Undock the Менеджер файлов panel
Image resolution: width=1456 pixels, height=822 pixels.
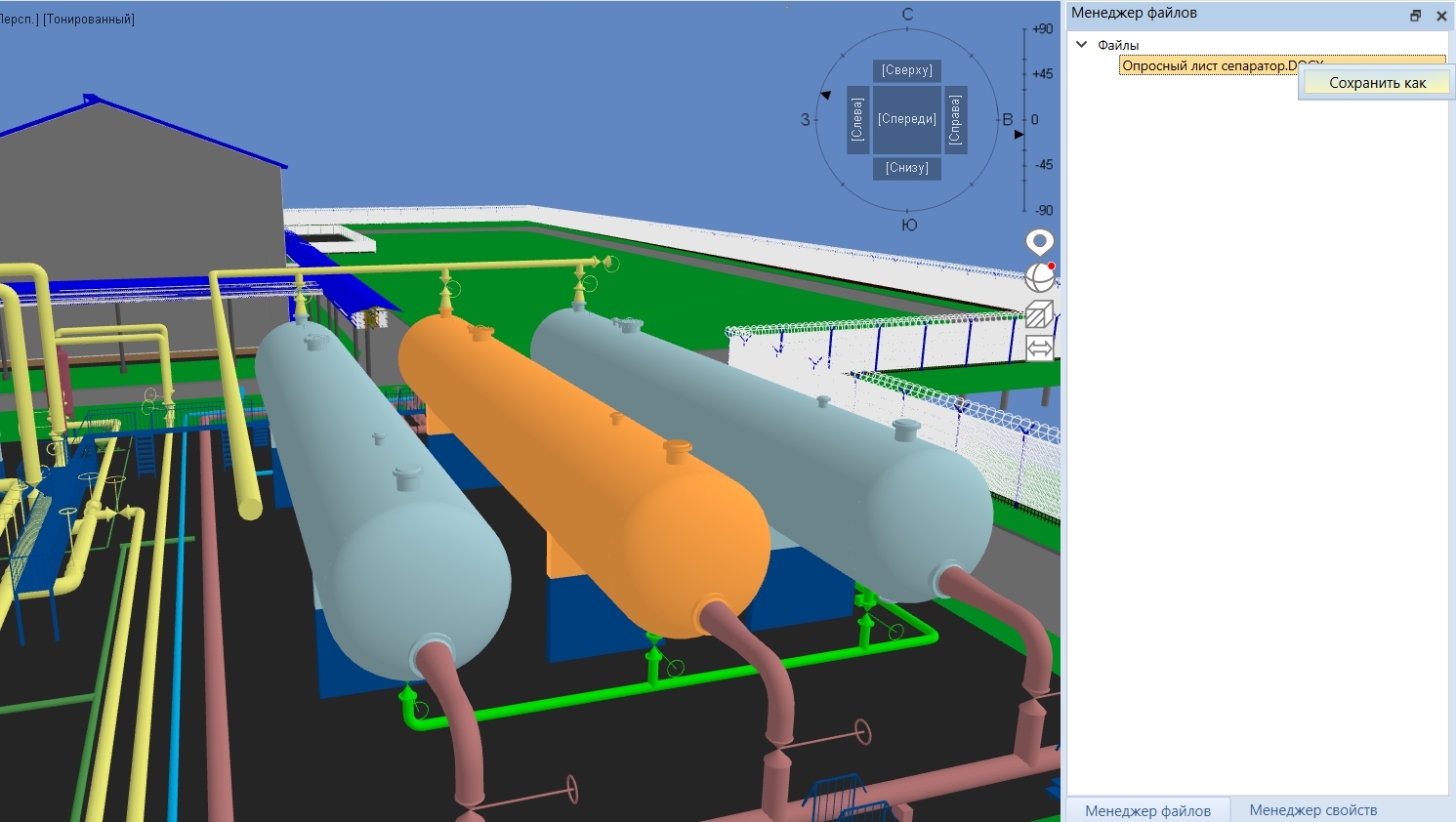point(1415,16)
